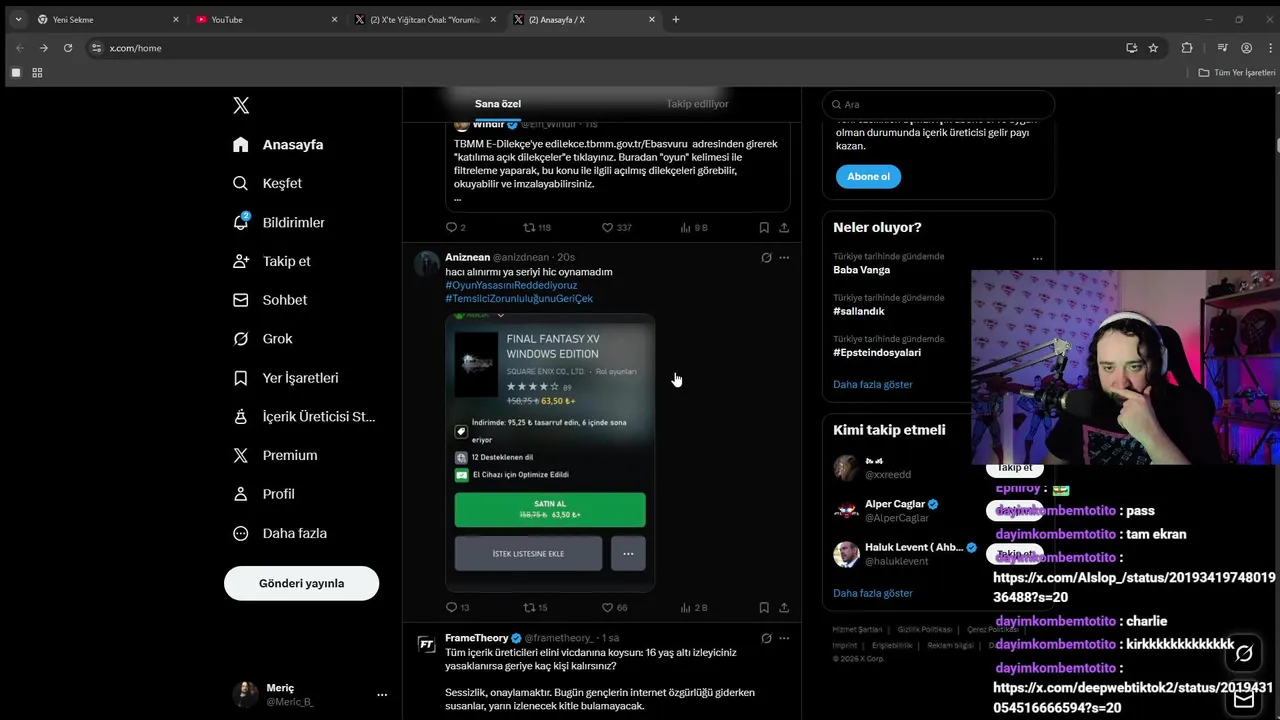Screen dimensions: 1280x720
Task: Open FrameTheory's profile name
Action: coord(477,638)
